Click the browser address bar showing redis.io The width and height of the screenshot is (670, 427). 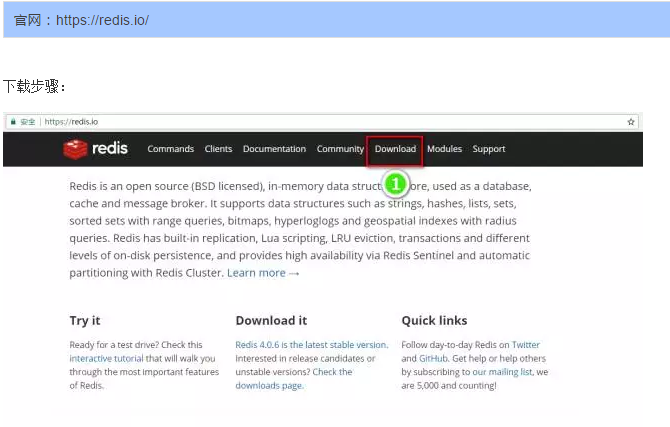coord(323,122)
